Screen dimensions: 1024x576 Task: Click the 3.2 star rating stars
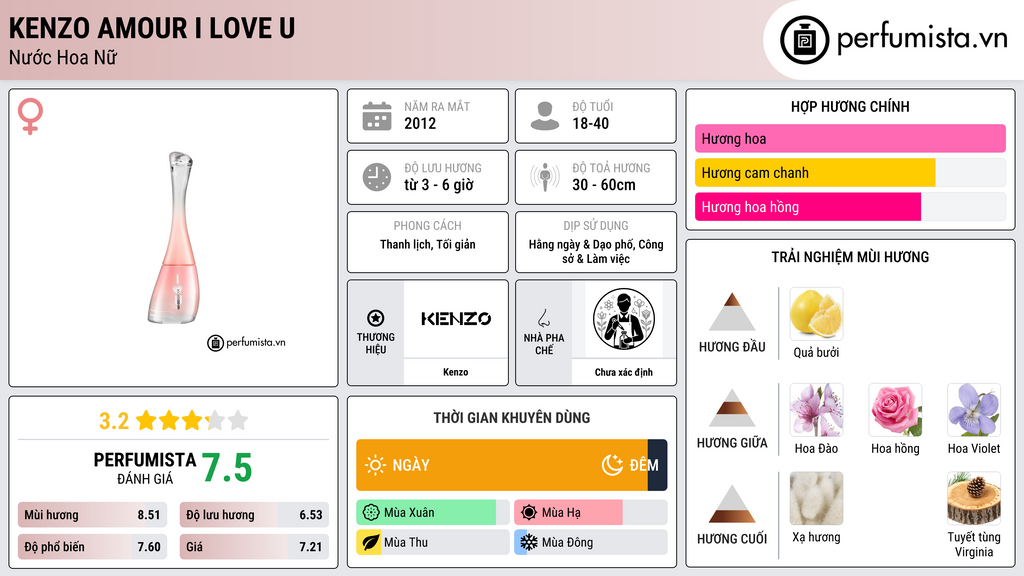pyautogui.click(x=192, y=420)
